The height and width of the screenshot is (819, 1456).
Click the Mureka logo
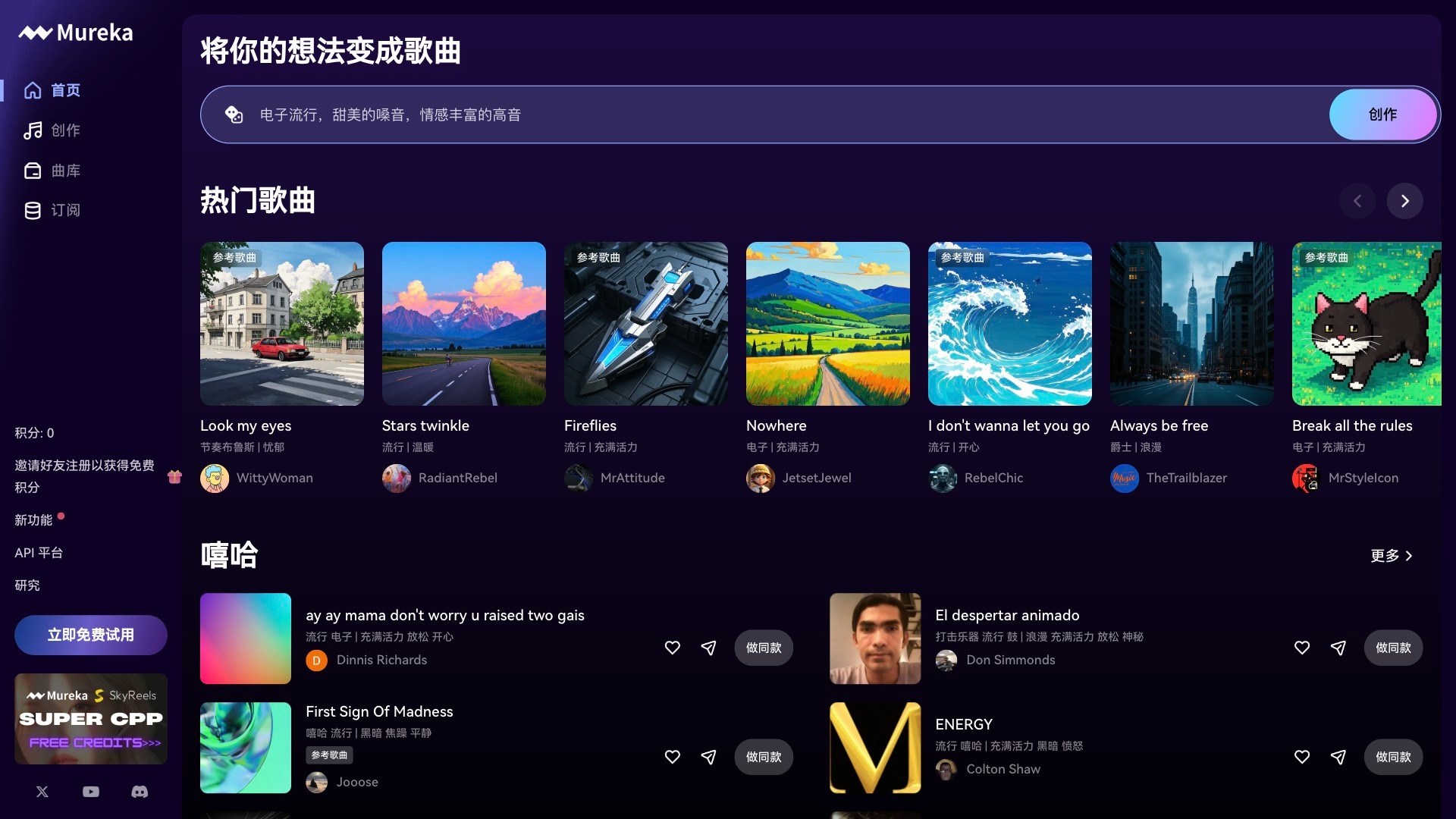(74, 32)
